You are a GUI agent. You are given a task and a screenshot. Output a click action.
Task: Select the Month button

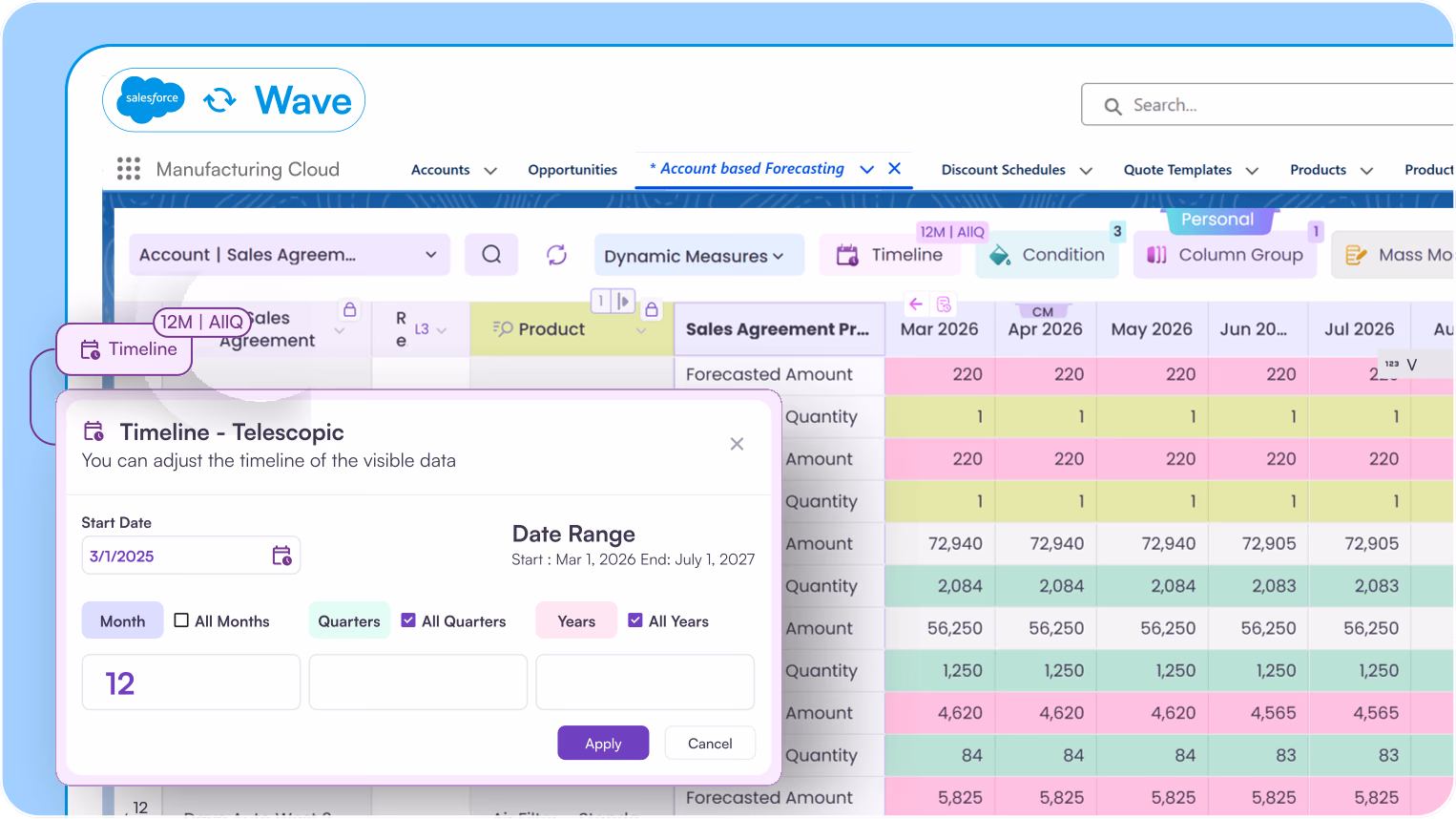pyautogui.click(x=122, y=620)
